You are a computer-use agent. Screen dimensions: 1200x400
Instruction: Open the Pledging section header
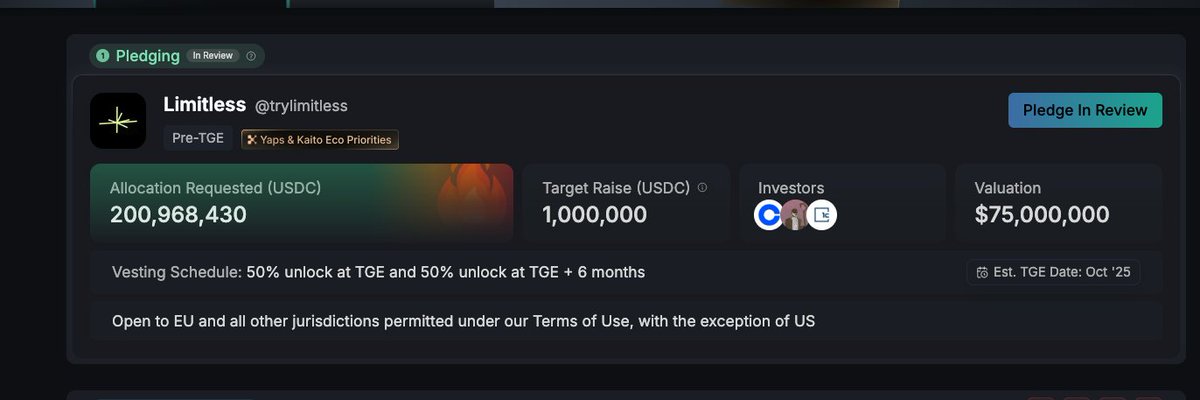(x=147, y=56)
